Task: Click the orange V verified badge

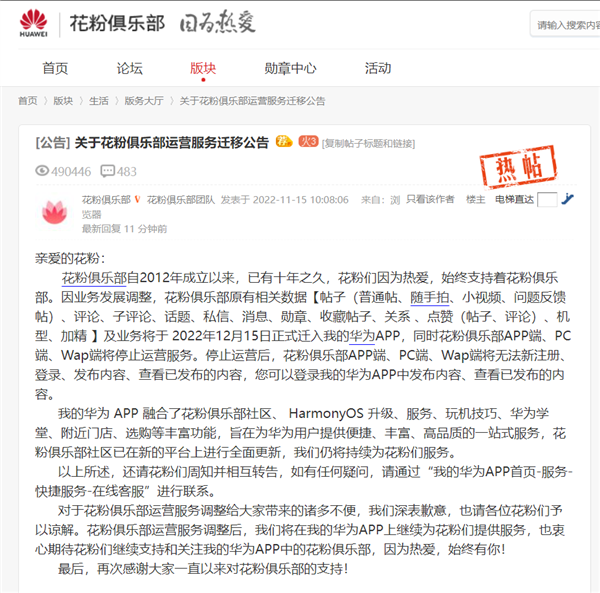Action: (x=137, y=199)
